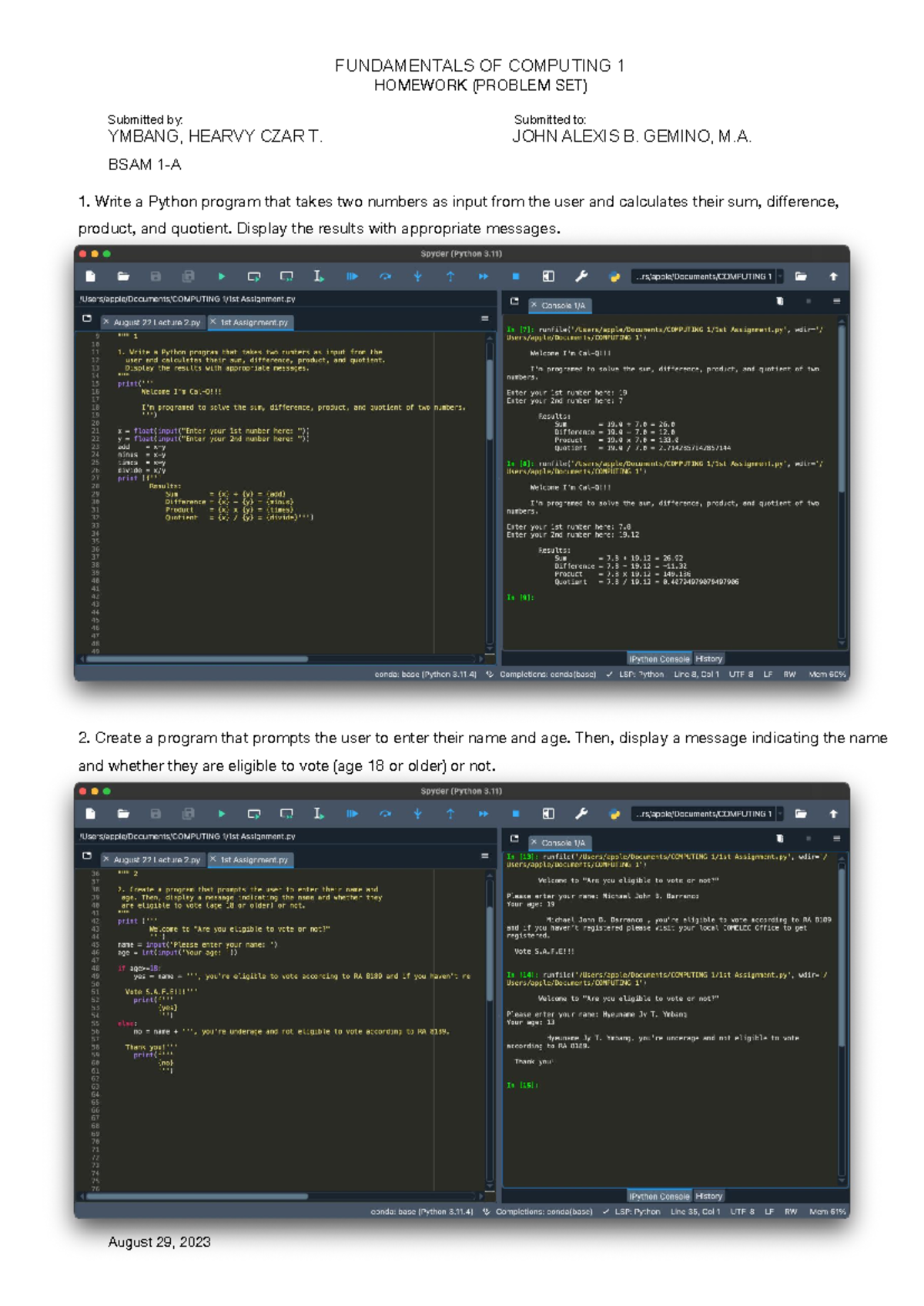Click LSP: Python status near Line 35, Col 1

(638, 1211)
